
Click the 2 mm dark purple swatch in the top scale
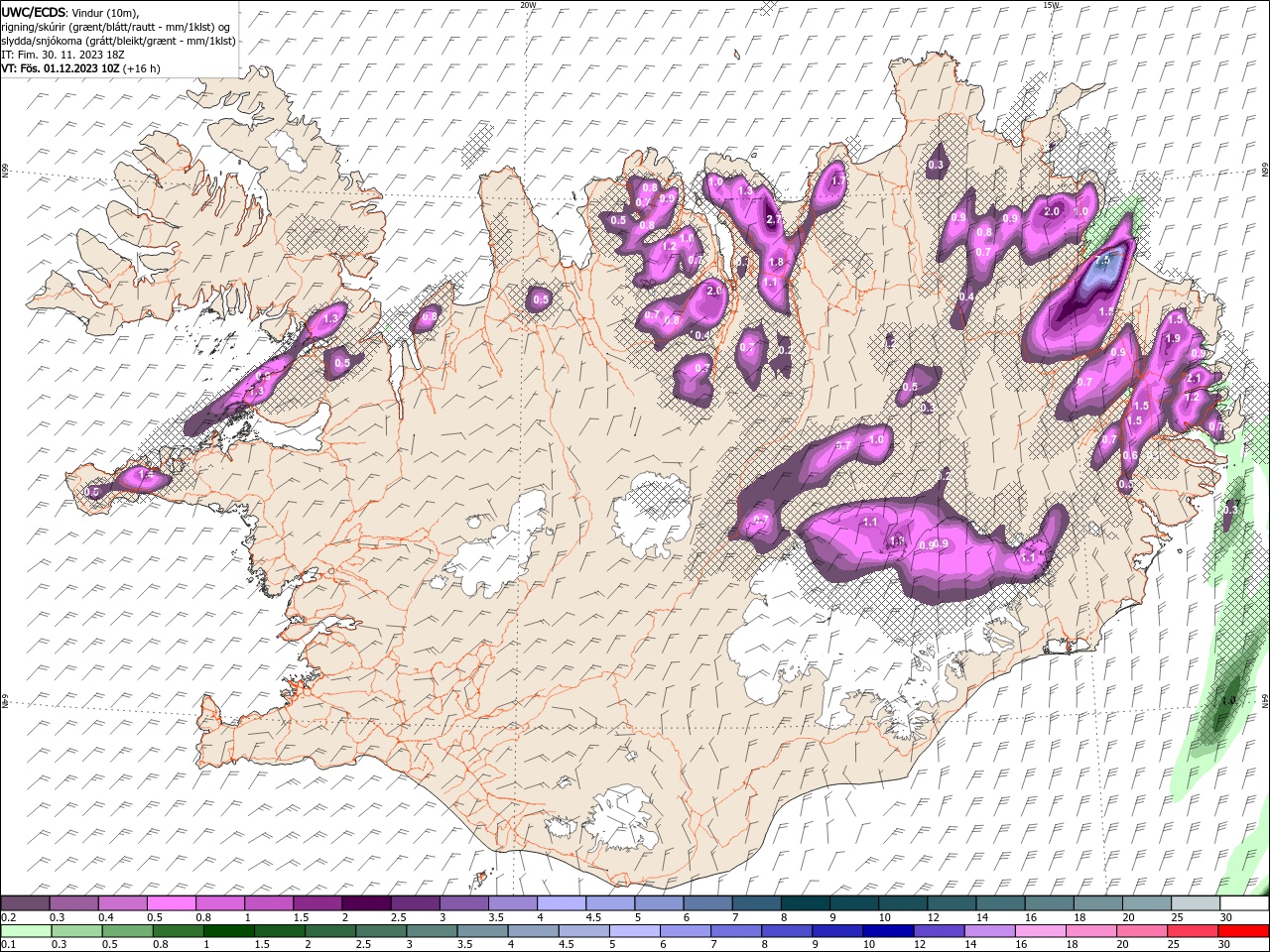pyautogui.click(x=366, y=903)
